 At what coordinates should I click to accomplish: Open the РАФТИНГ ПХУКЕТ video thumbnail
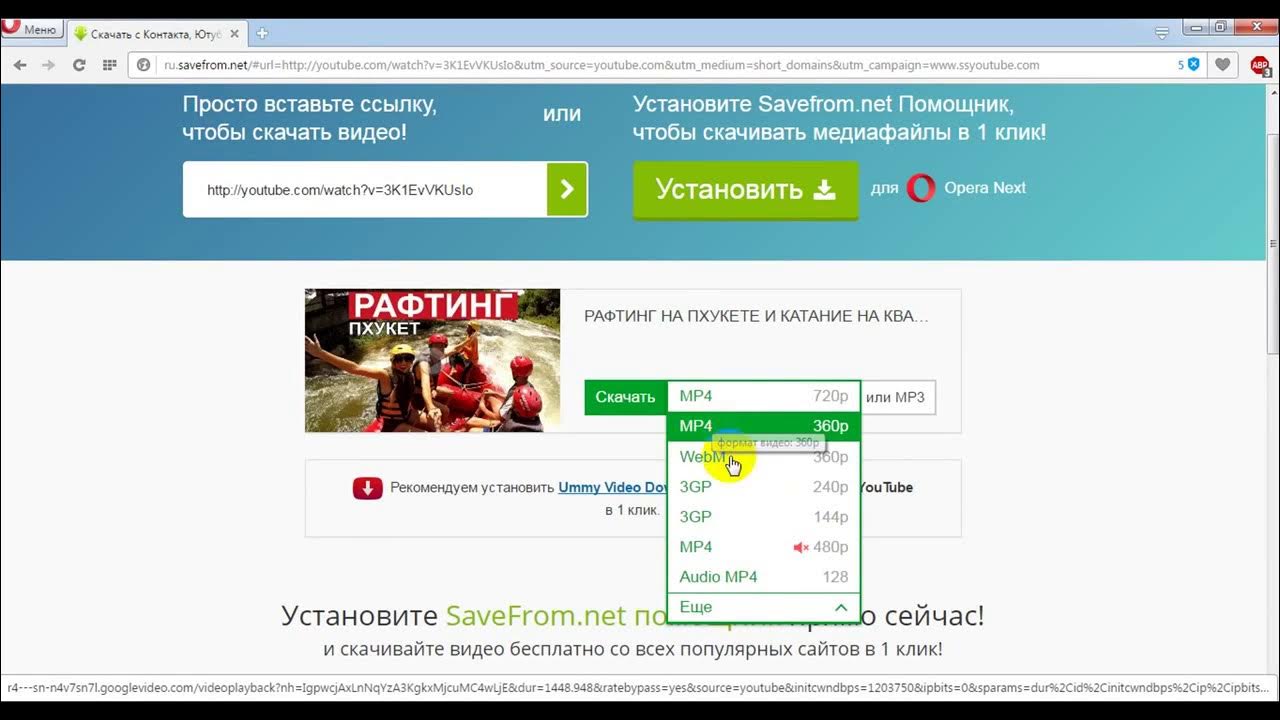(x=432, y=360)
